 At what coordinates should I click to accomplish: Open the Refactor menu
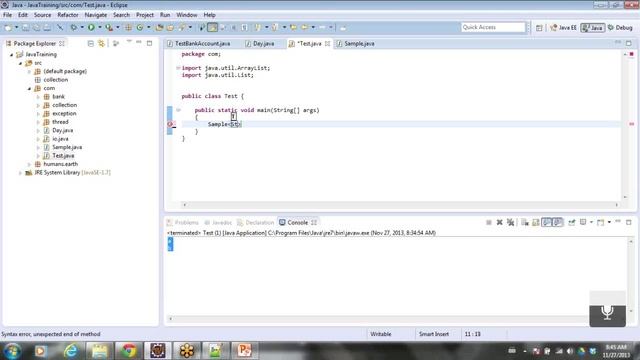tap(68, 15)
